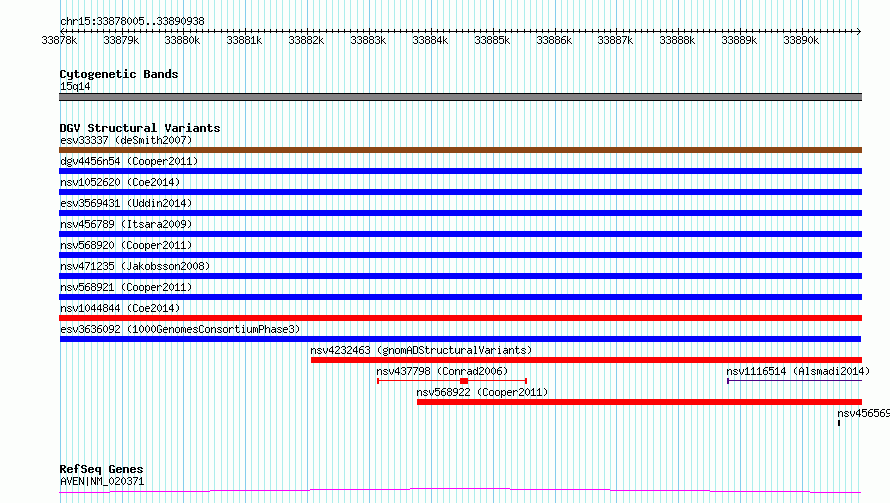This screenshot has width=890, height=503.
Task: Click the nsv1044844 (Coe2014) label
Action: [120, 308]
